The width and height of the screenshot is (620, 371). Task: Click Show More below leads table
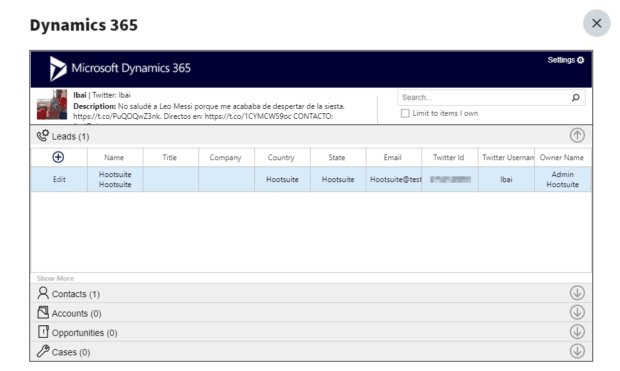[55, 278]
